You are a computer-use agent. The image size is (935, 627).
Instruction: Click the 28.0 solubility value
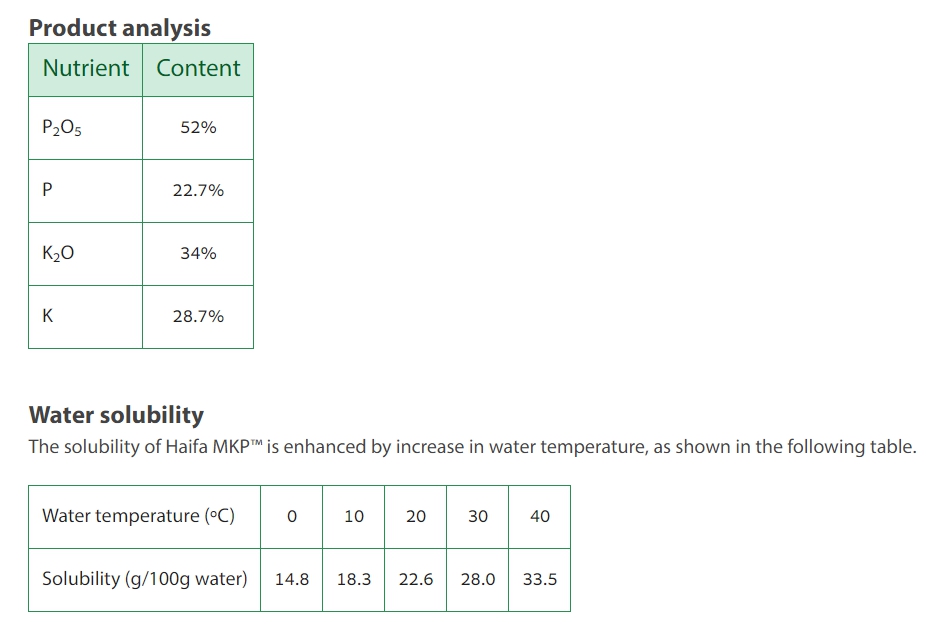(478, 579)
